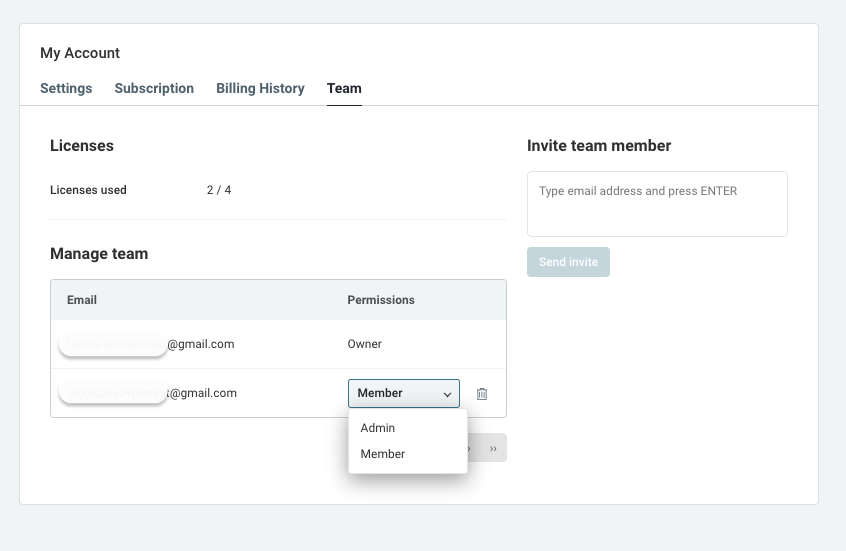View the Billing History tab
The height and width of the screenshot is (551, 846).
(x=260, y=88)
